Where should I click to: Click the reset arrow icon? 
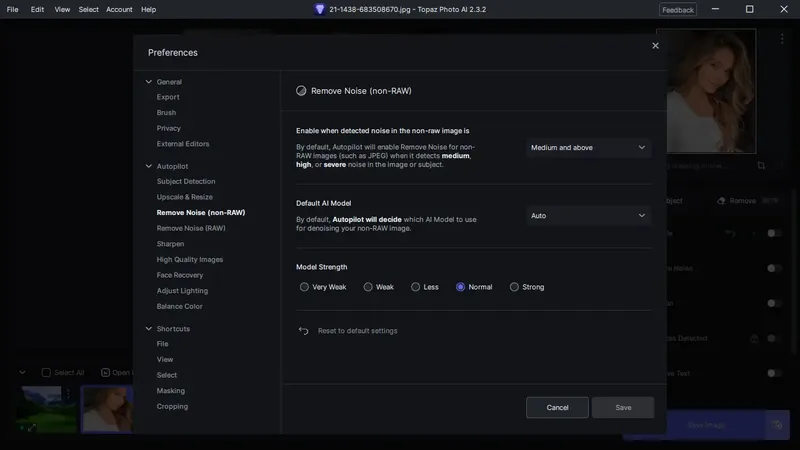coord(303,330)
